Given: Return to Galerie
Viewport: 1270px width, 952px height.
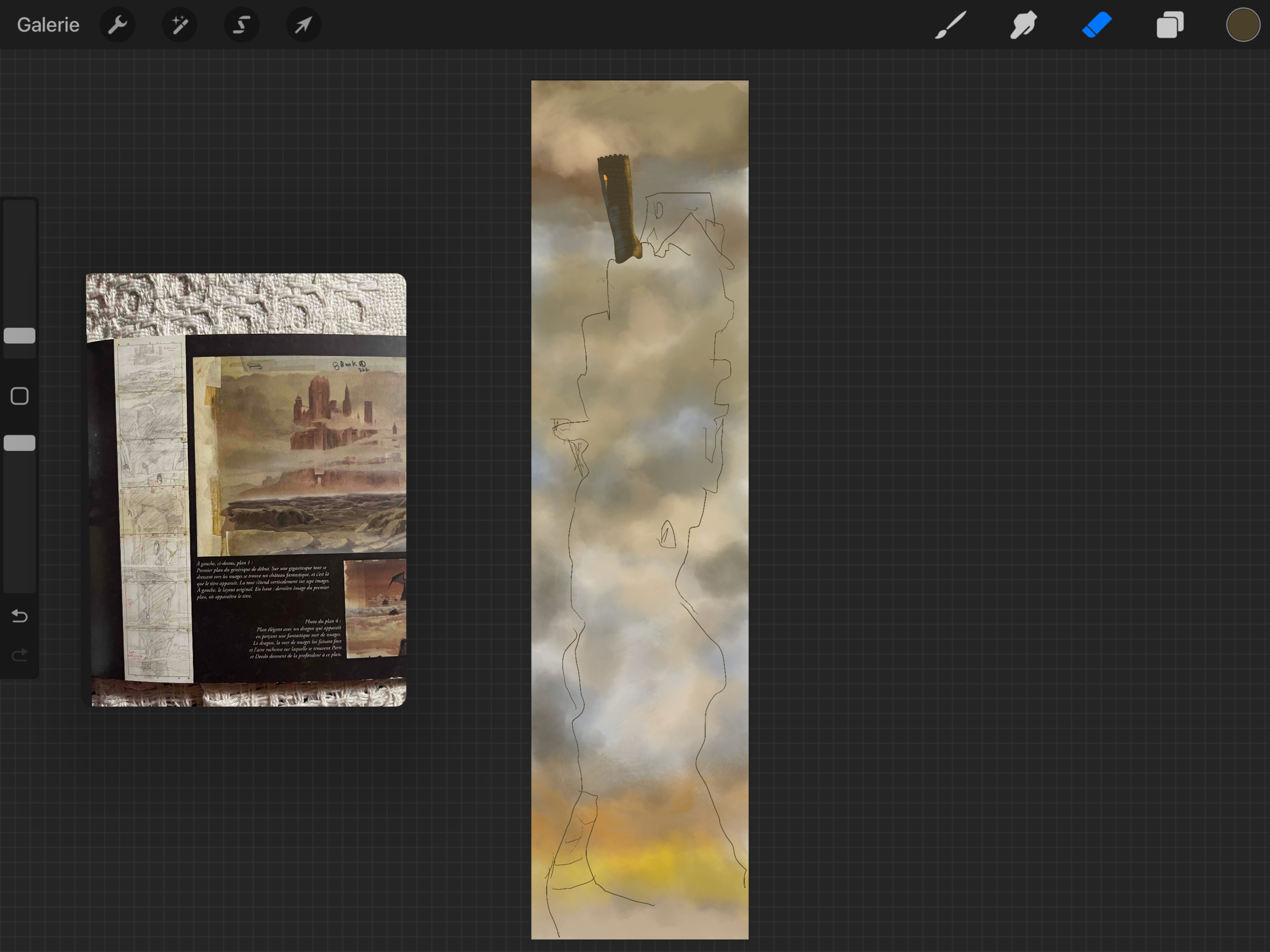Looking at the screenshot, I should (x=48, y=25).
